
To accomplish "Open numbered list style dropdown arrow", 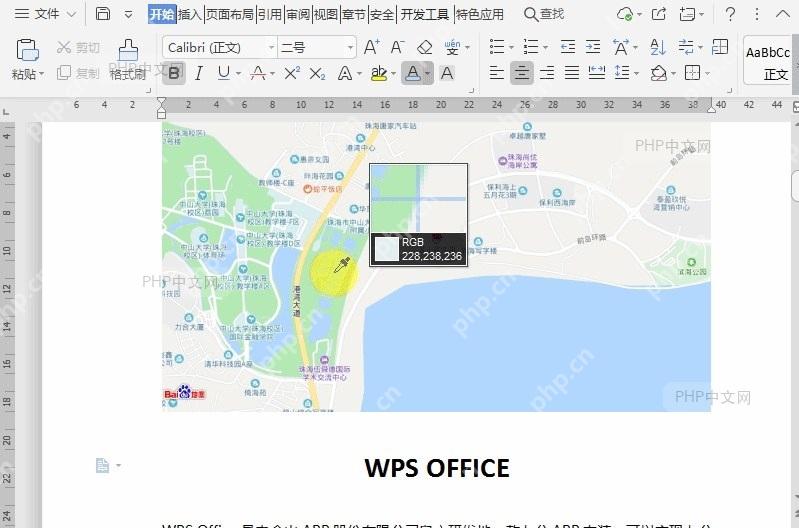I will (x=545, y=48).
